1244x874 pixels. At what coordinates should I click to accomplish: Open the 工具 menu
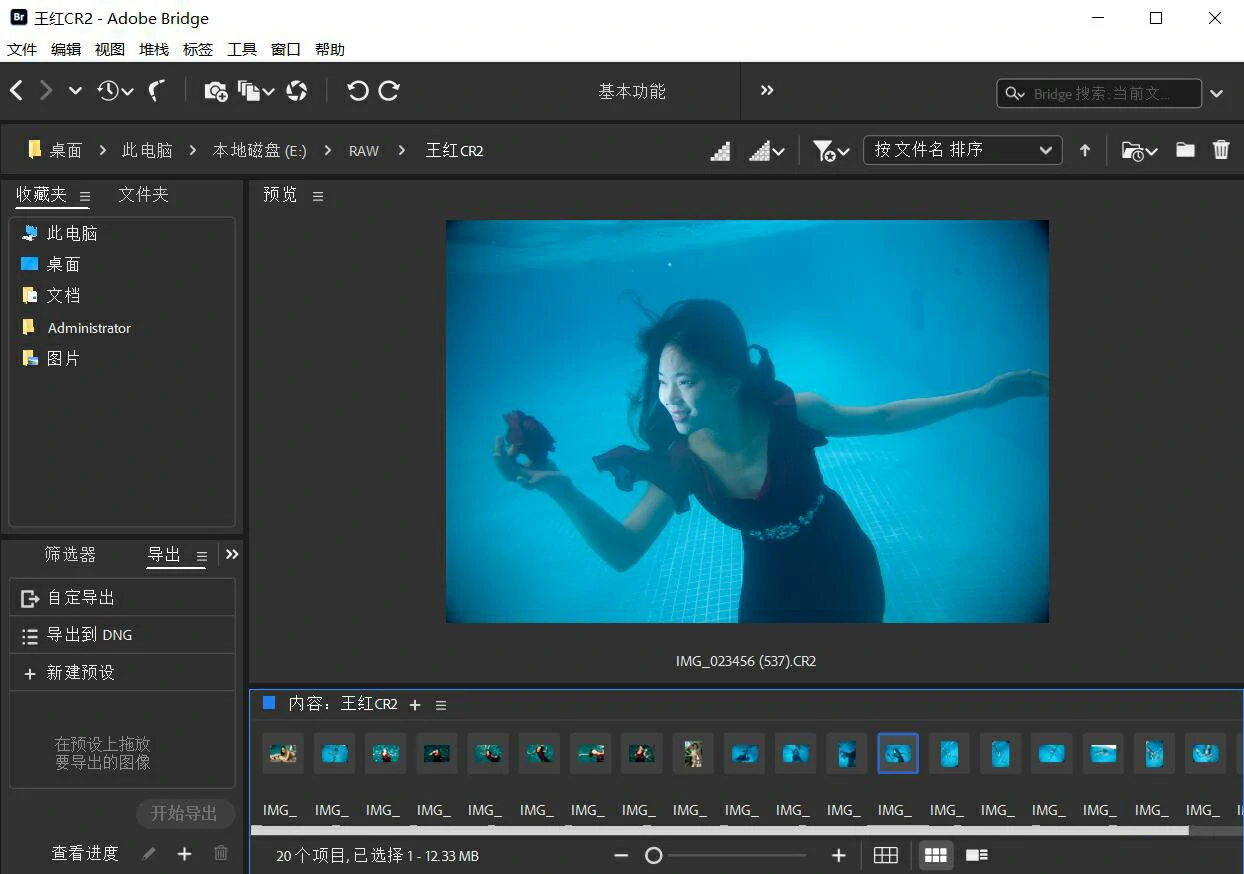click(242, 49)
